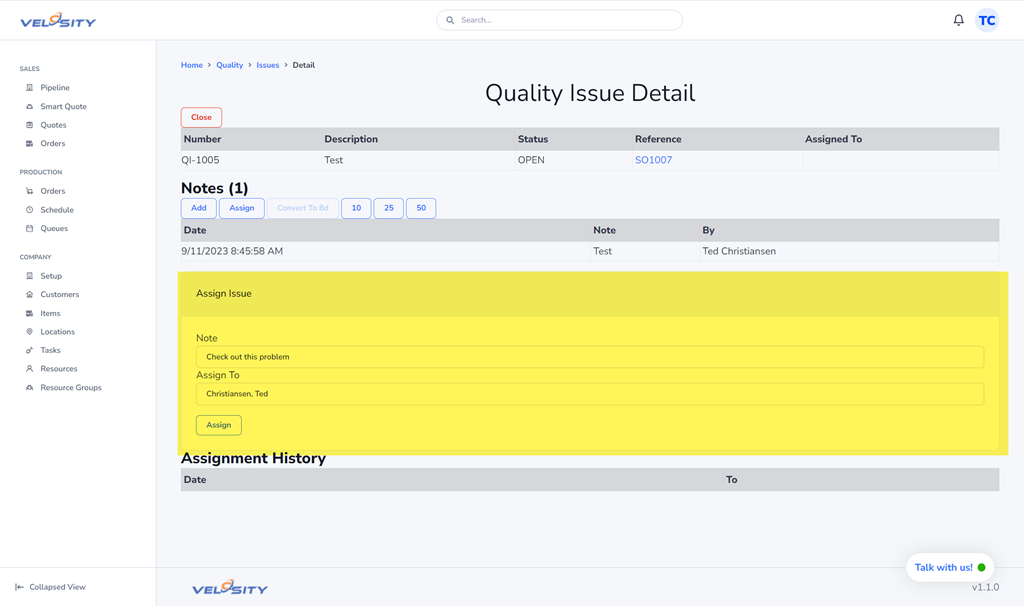Click the TC user avatar
Viewport: 1024px width, 606px height.
(987, 20)
